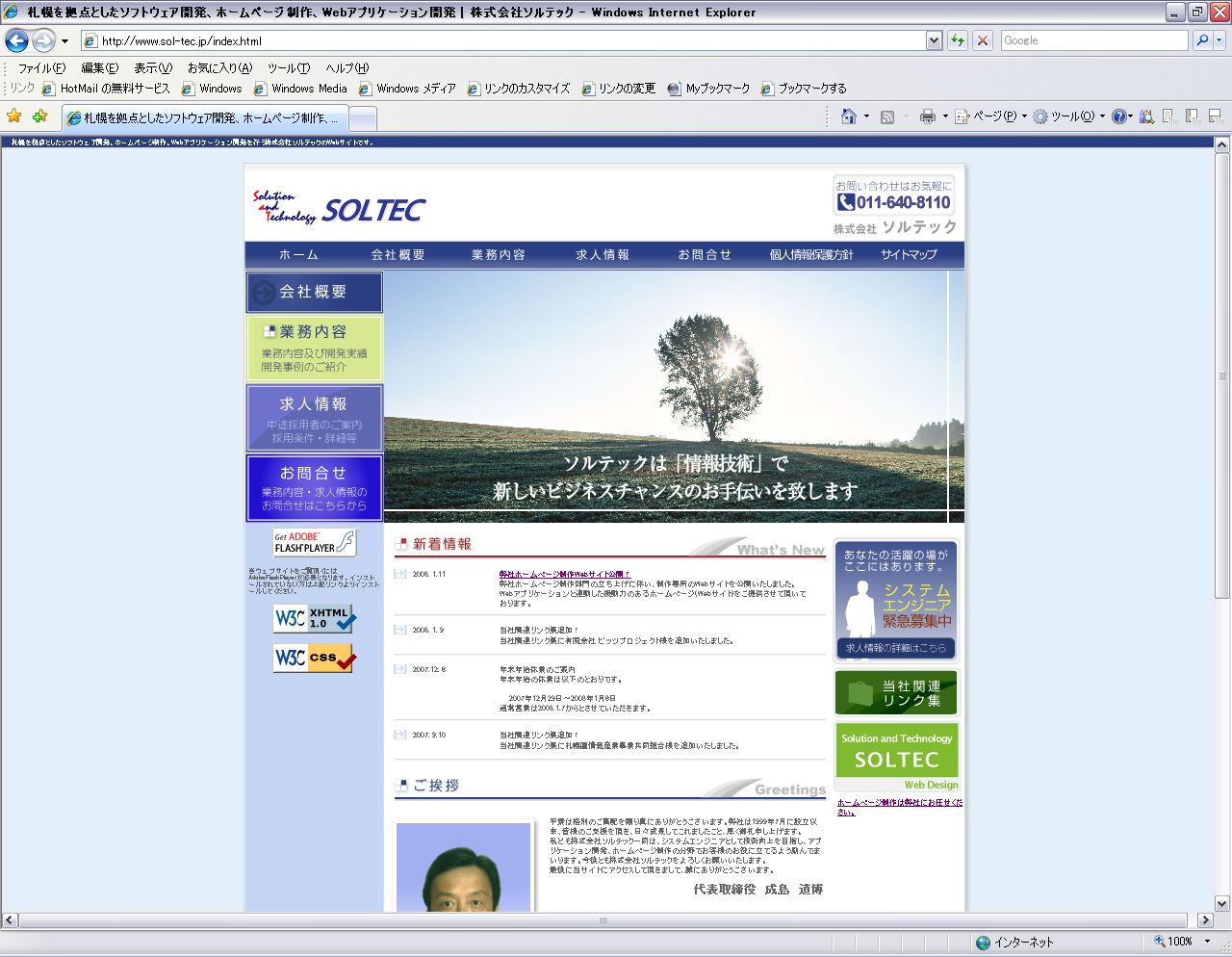
Task: Click the ブックマークする link
Action: click(x=804, y=89)
